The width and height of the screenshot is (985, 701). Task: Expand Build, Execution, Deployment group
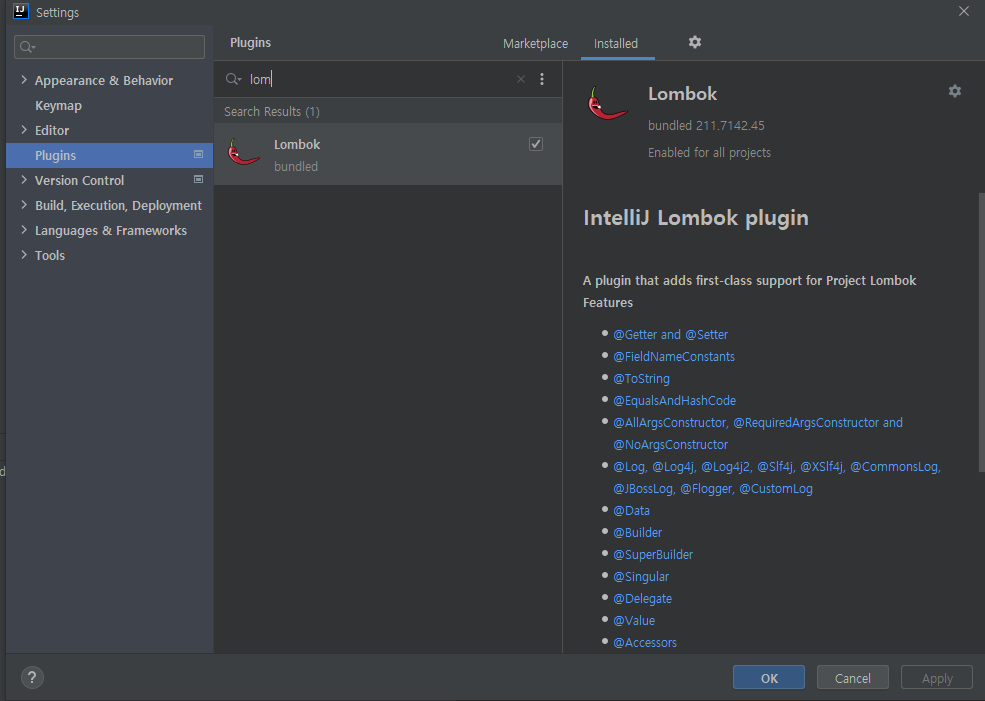[24, 205]
